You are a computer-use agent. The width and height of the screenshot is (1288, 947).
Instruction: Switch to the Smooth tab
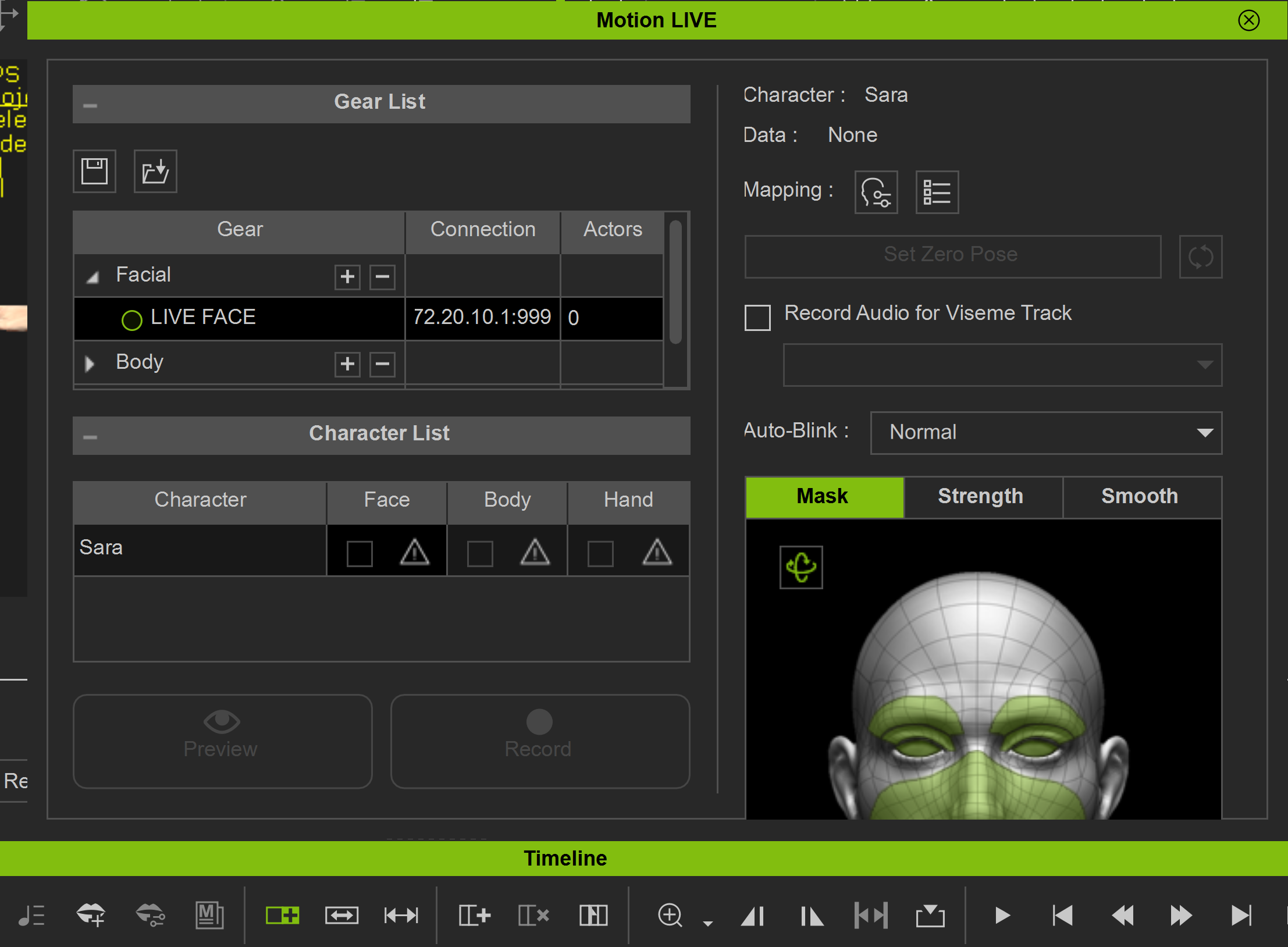click(1139, 497)
